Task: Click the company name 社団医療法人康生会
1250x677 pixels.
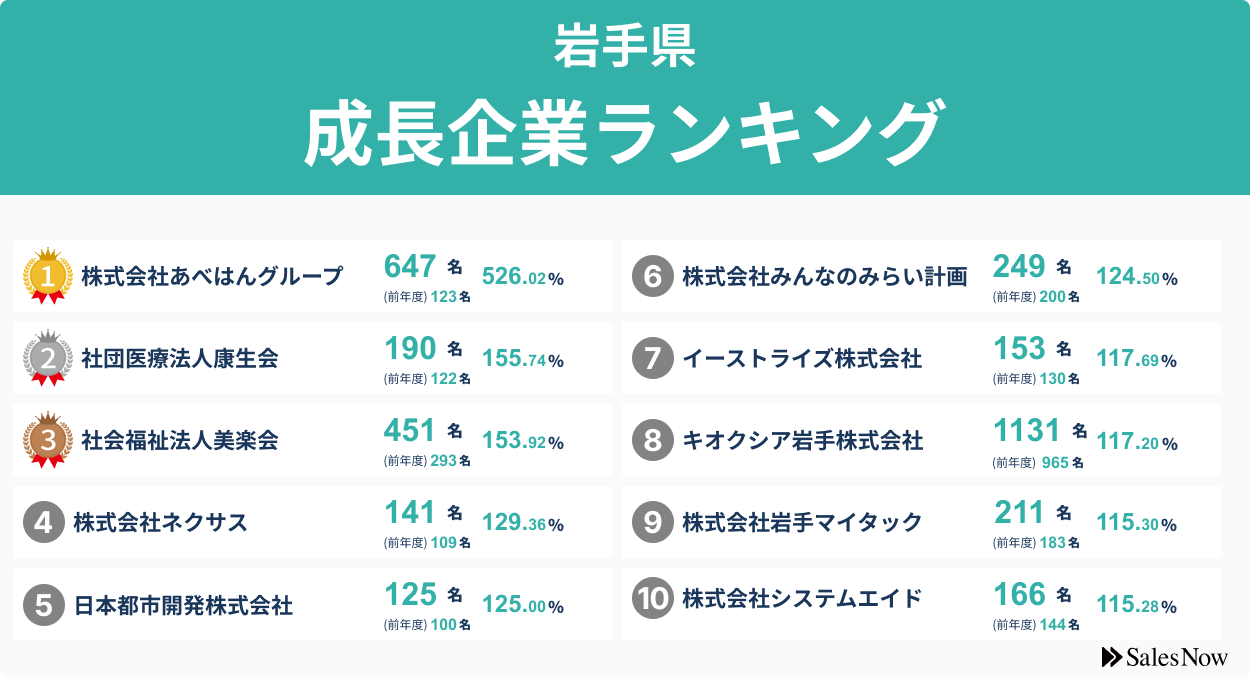Action: tap(180, 358)
